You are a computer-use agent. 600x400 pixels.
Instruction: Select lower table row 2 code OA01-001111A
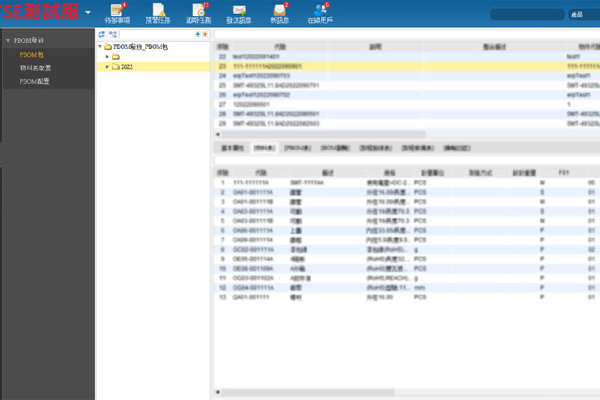(407, 192)
